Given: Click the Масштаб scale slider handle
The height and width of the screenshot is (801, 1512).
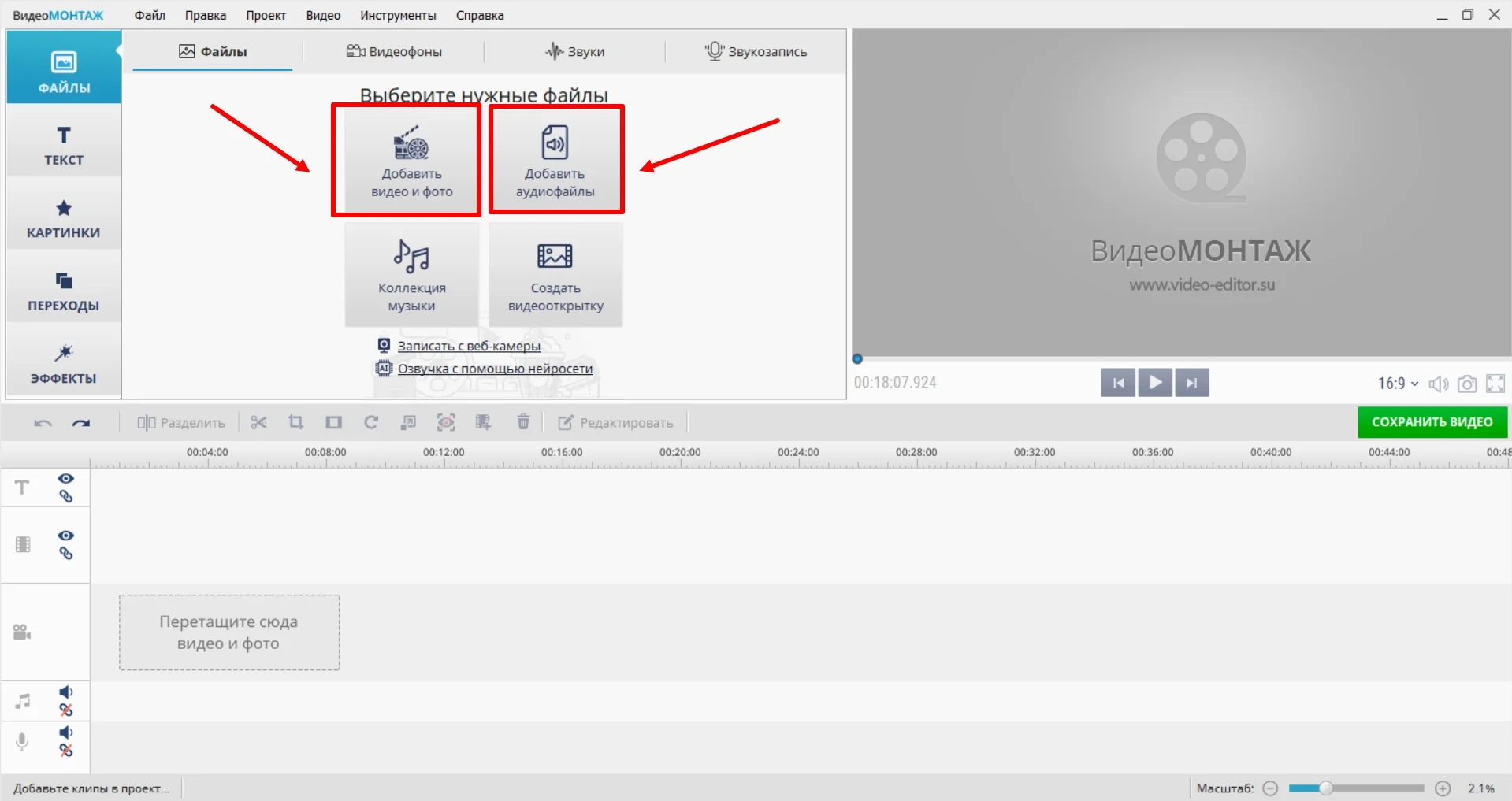Looking at the screenshot, I should pyautogui.click(x=1326, y=788).
